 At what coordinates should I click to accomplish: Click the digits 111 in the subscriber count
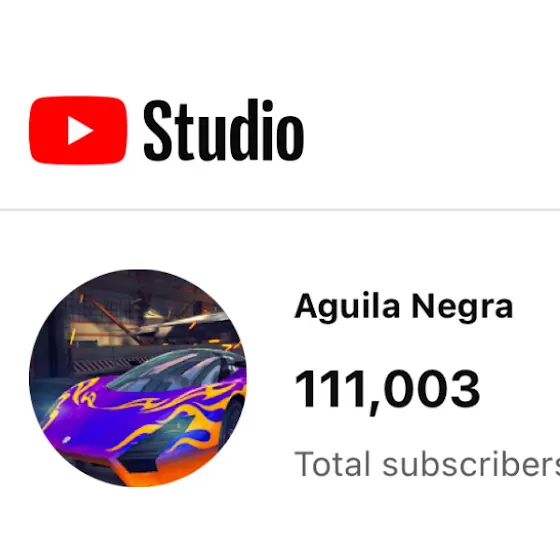(x=330, y=389)
